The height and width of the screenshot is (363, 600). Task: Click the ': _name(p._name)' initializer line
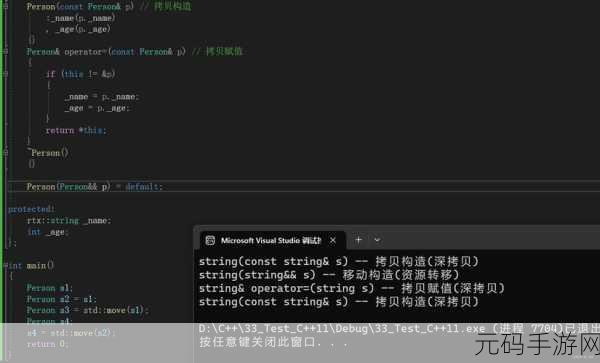point(80,18)
